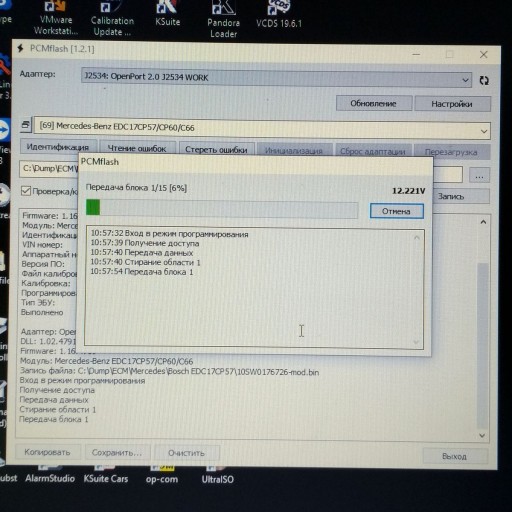Click Сброс адаптации button
Viewport: 512px width, 512px height.
click(373, 151)
